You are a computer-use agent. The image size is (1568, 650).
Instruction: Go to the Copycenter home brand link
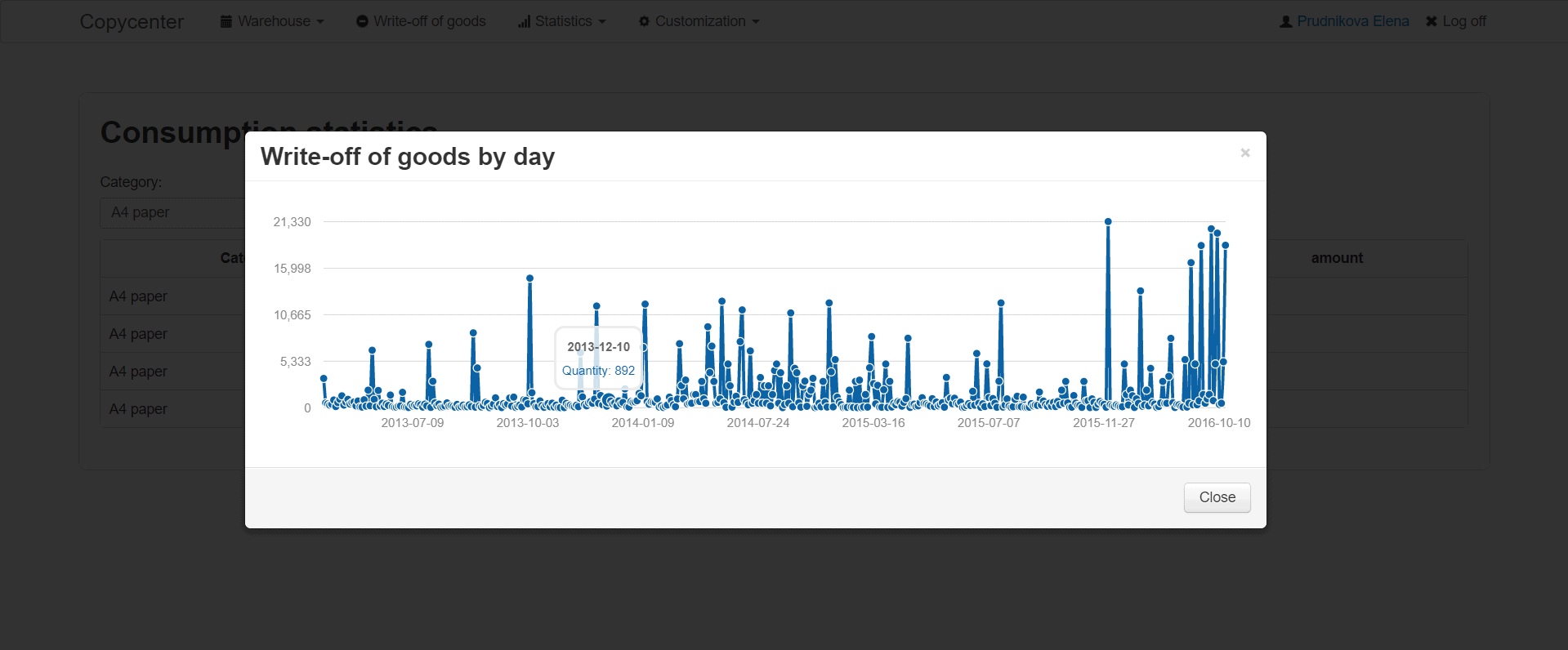(132, 22)
